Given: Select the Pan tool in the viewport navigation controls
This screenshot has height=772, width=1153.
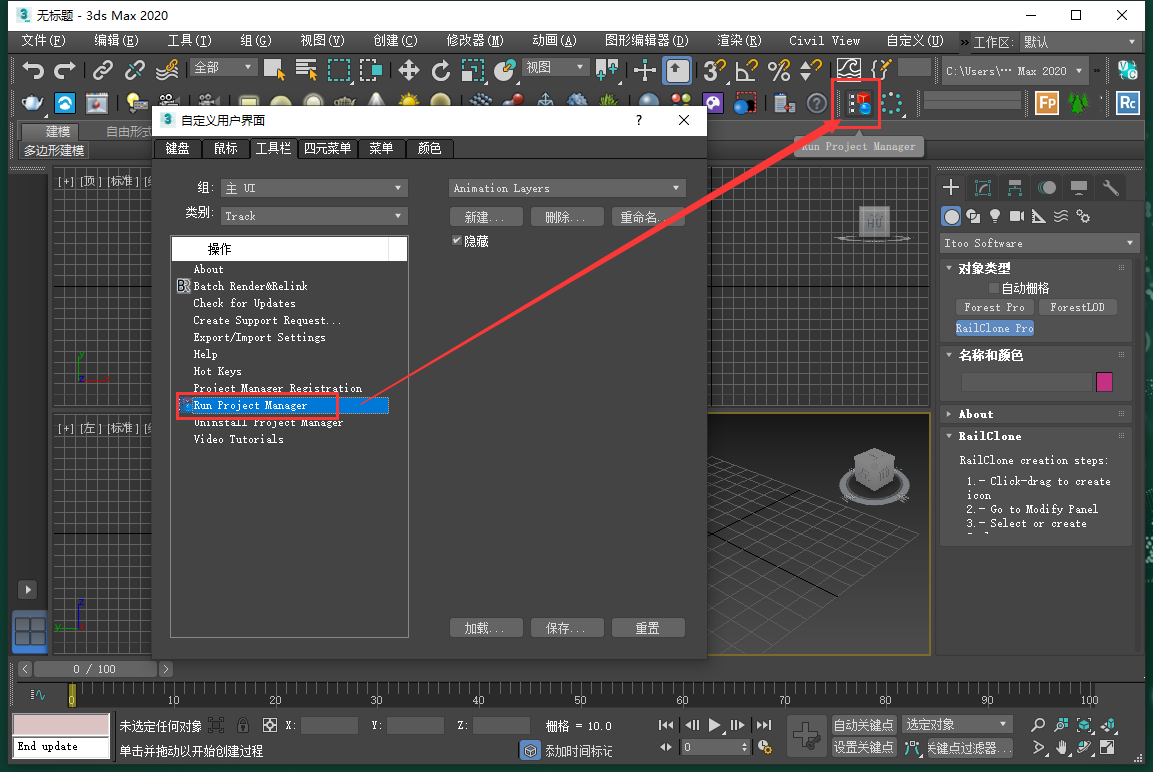Looking at the screenshot, I should click(1061, 747).
